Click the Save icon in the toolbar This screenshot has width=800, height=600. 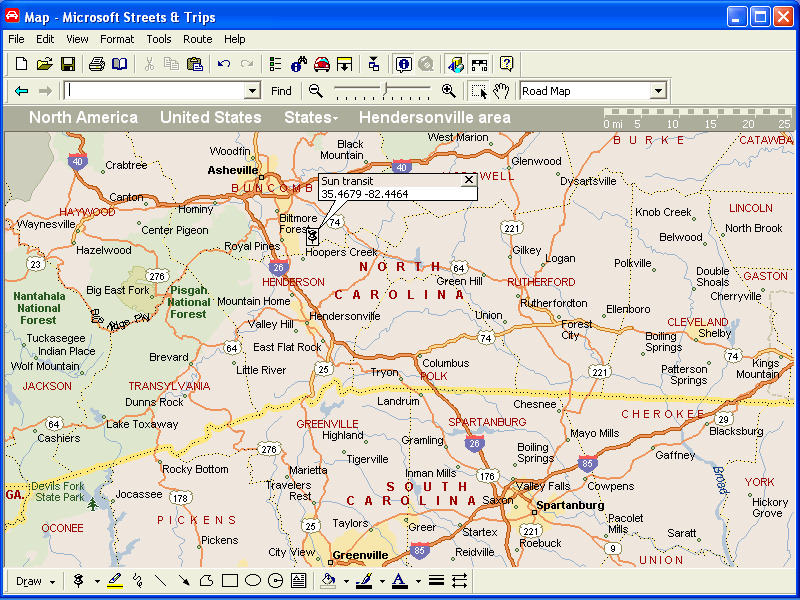(x=68, y=64)
